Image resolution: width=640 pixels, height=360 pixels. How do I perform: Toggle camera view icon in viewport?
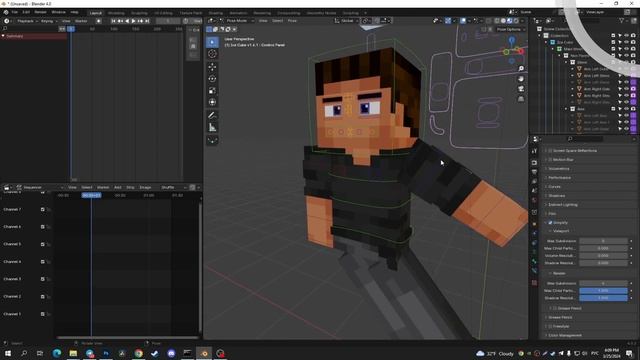521,89
